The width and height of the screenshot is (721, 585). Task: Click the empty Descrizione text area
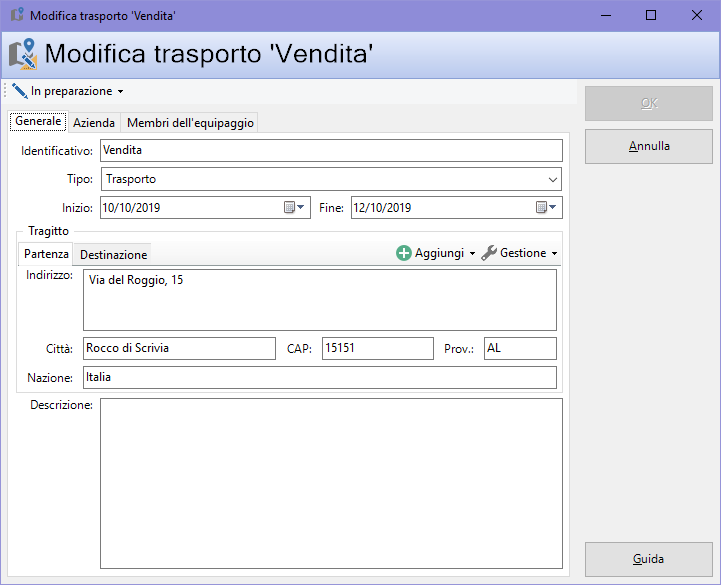(331, 483)
